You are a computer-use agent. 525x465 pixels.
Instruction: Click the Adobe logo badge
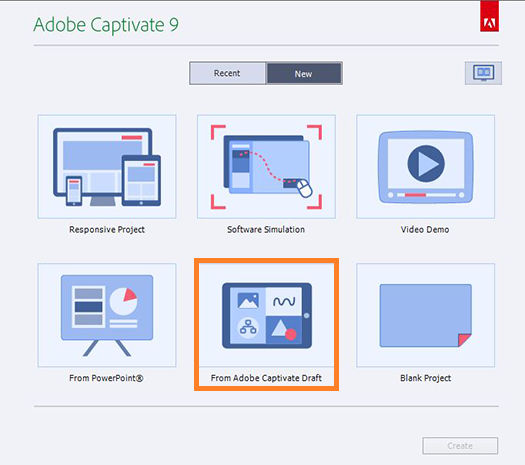click(x=489, y=16)
